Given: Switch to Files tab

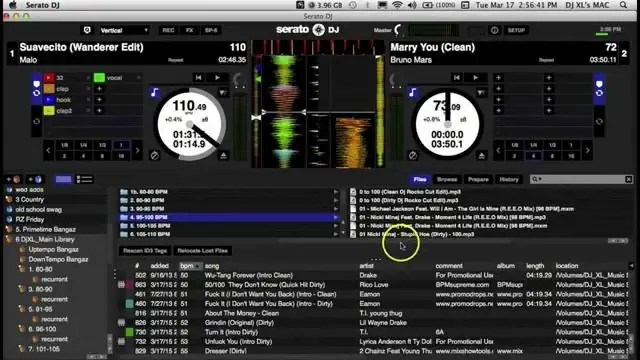Looking at the screenshot, I should [420, 179].
